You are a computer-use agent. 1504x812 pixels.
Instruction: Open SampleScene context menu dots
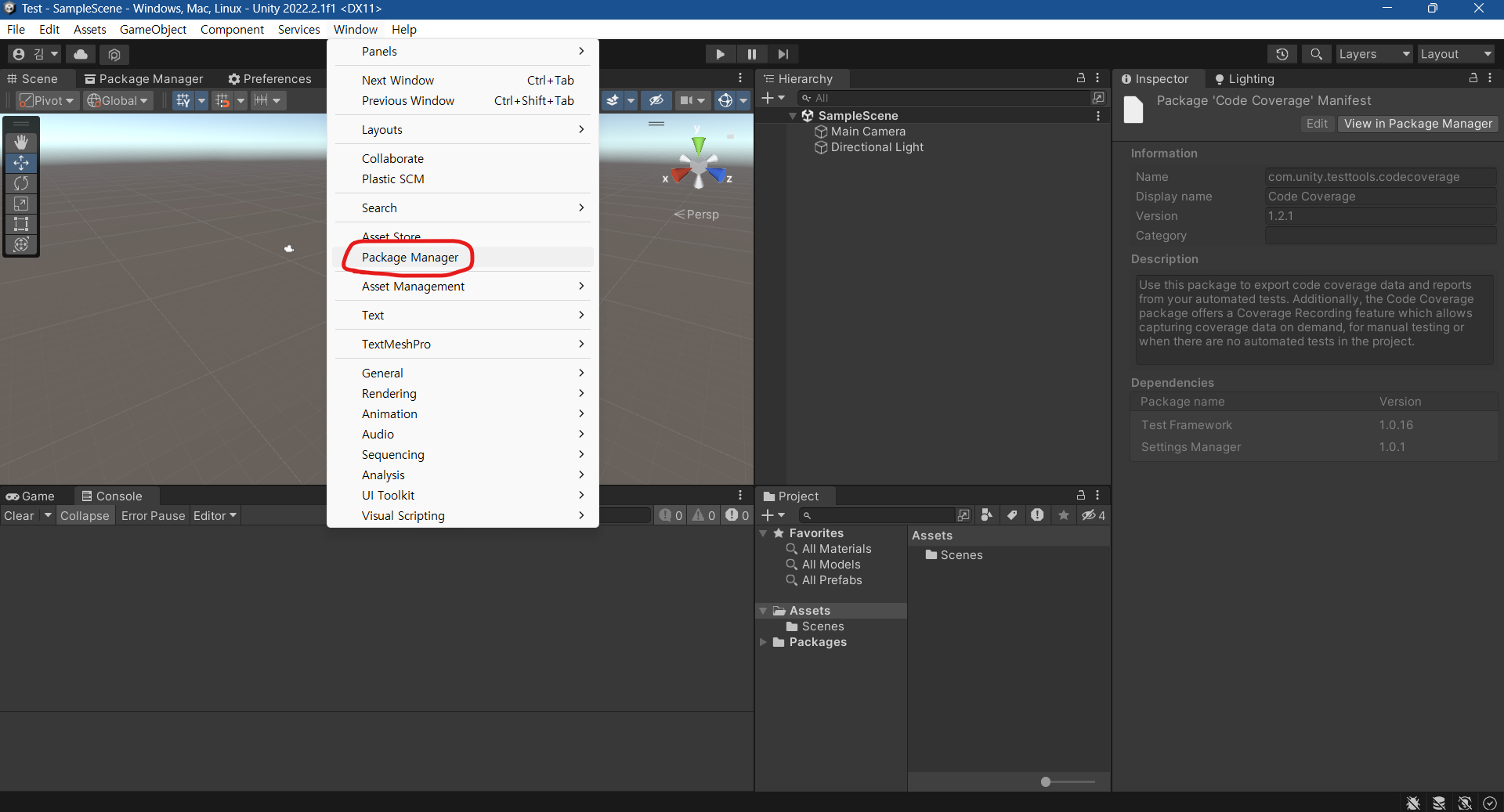click(1098, 115)
